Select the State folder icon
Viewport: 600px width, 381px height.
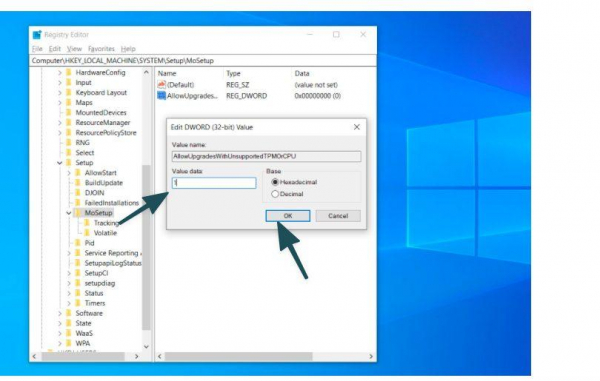click(x=69, y=323)
